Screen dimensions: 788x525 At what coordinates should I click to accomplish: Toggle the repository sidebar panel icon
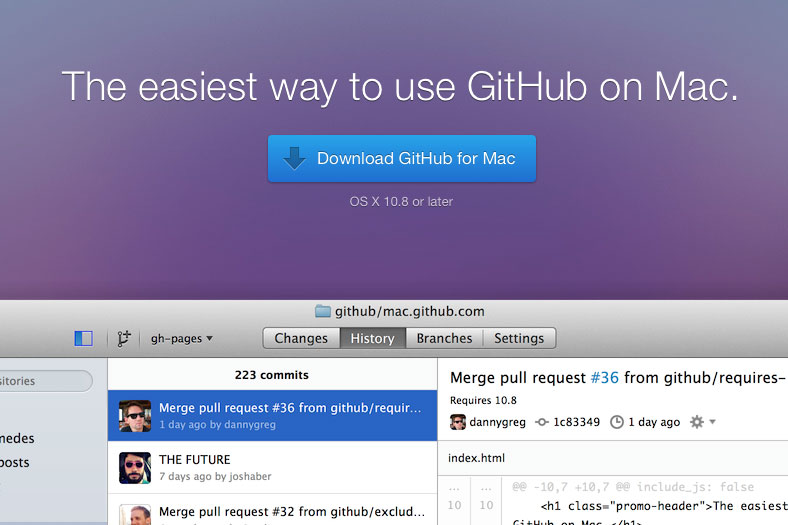[83, 338]
